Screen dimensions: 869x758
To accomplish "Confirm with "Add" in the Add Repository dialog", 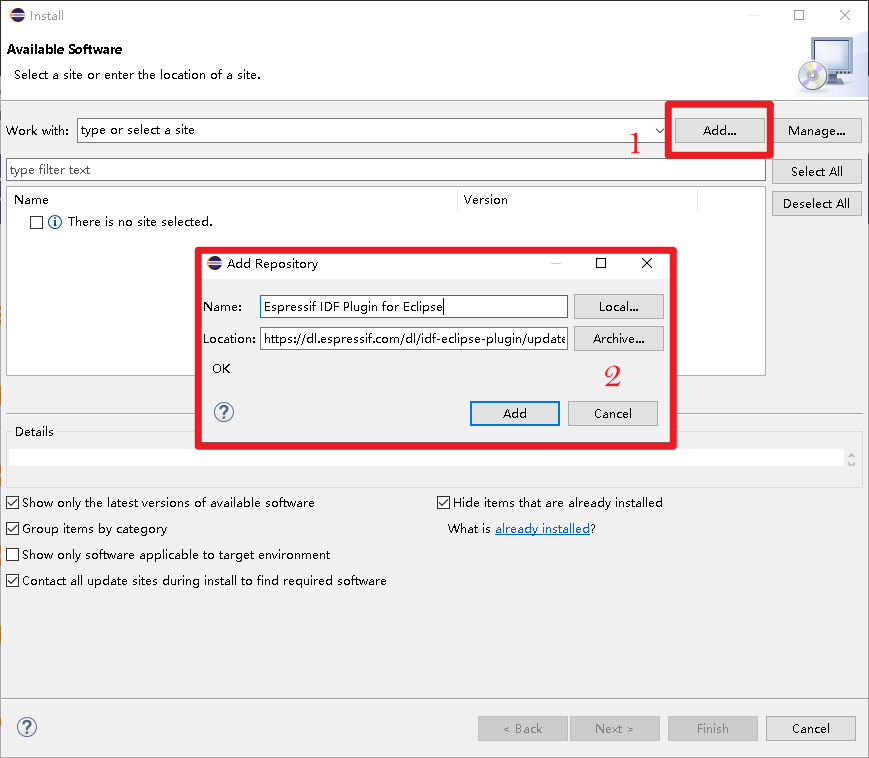I will coord(514,413).
